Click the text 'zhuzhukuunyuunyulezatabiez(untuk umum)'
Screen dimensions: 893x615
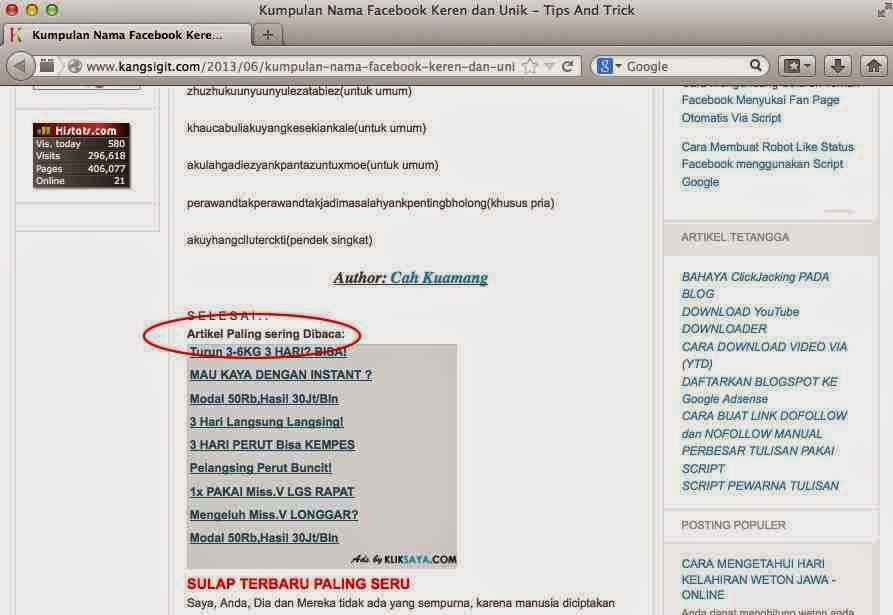299,91
